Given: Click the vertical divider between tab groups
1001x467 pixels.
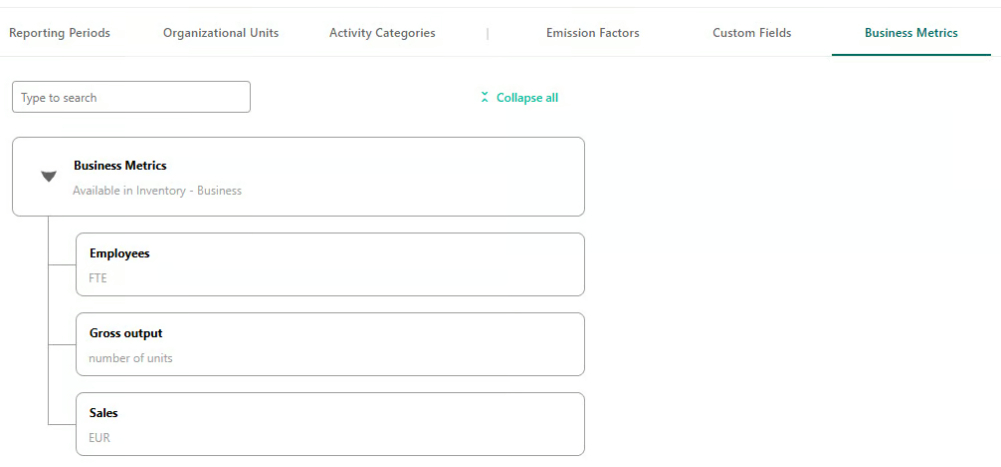Looking at the screenshot, I should pyautogui.click(x=488, y=34).
